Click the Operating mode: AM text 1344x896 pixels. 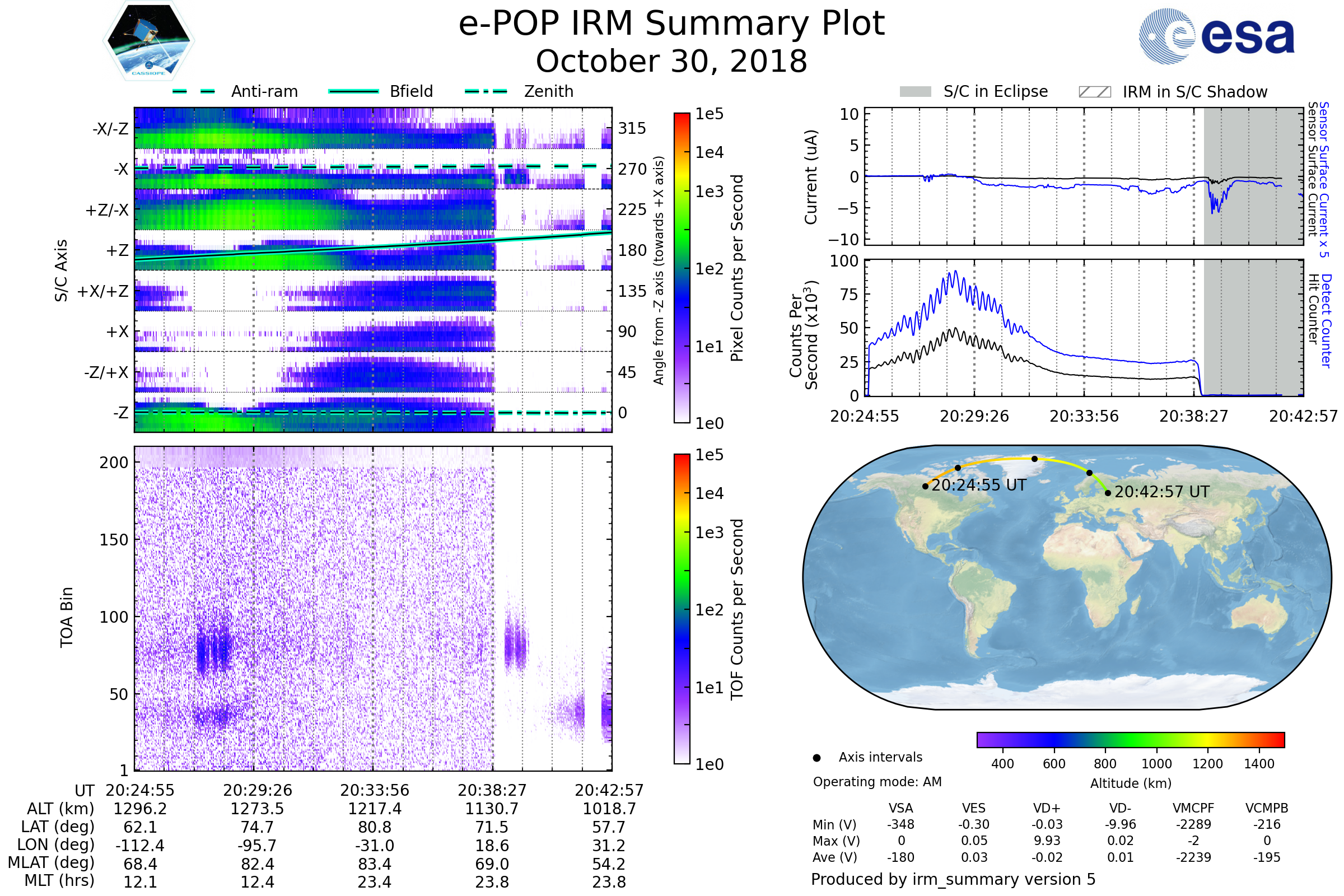pyautogui.click(x=877, y=782)
